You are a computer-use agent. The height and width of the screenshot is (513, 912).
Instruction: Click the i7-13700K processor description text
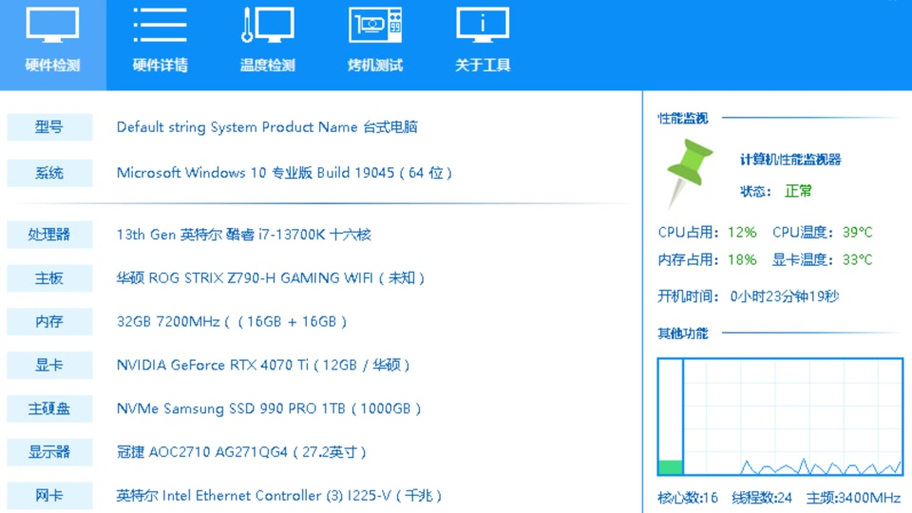pyautogui.click(x=243, y=235)
